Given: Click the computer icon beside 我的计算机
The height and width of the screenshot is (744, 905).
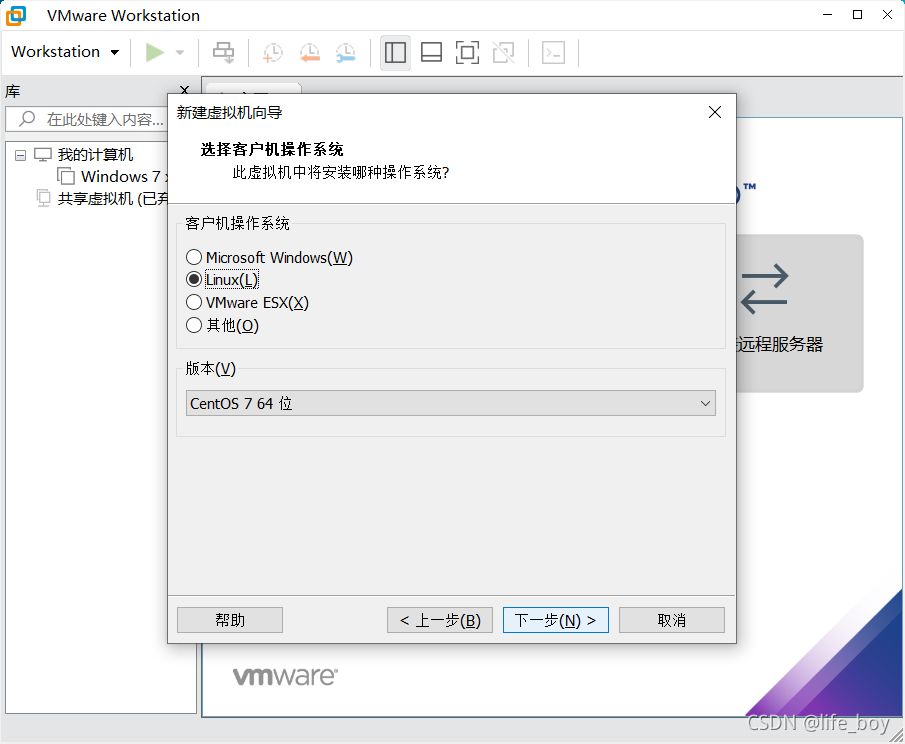Looking at the screenshot, I should tap(43, 155).
